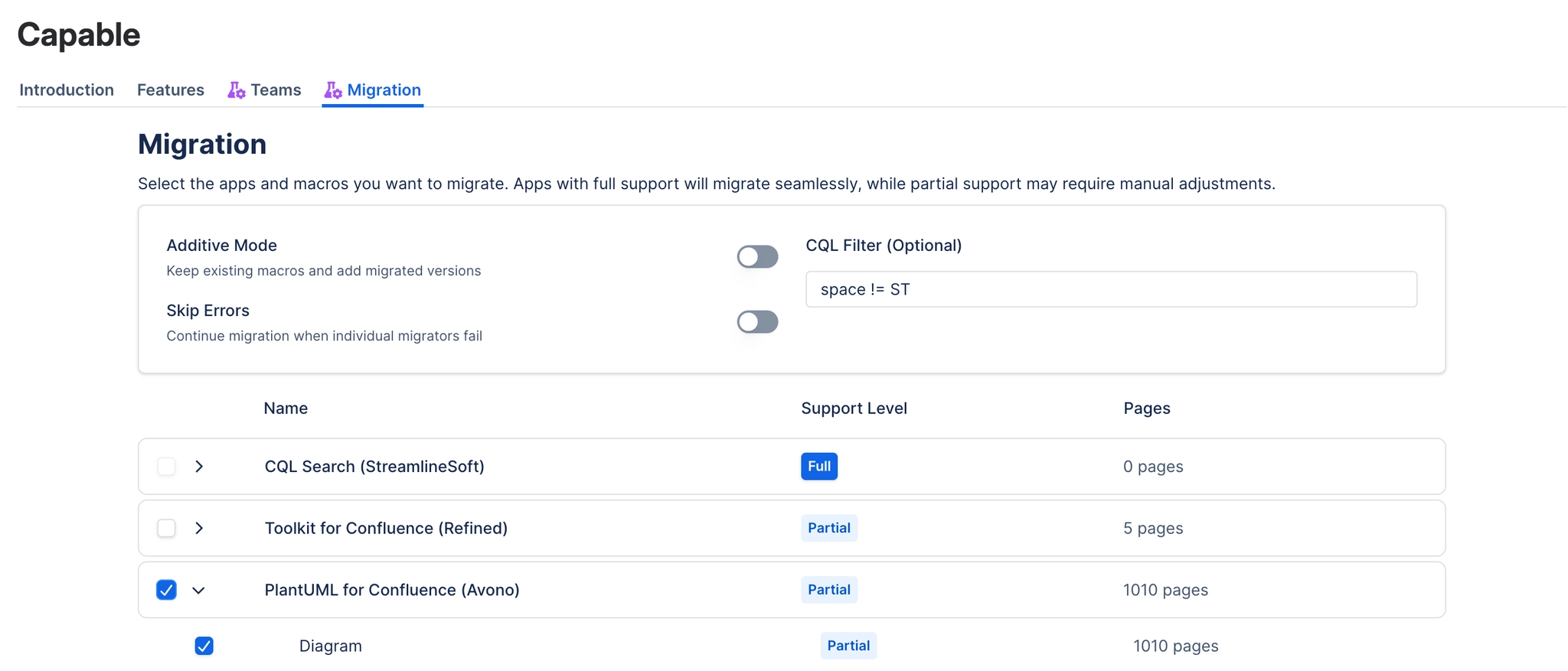Collapse the PlantUML for Confluence row
This screenshot has width=1568, height=671.
point(200,590)
